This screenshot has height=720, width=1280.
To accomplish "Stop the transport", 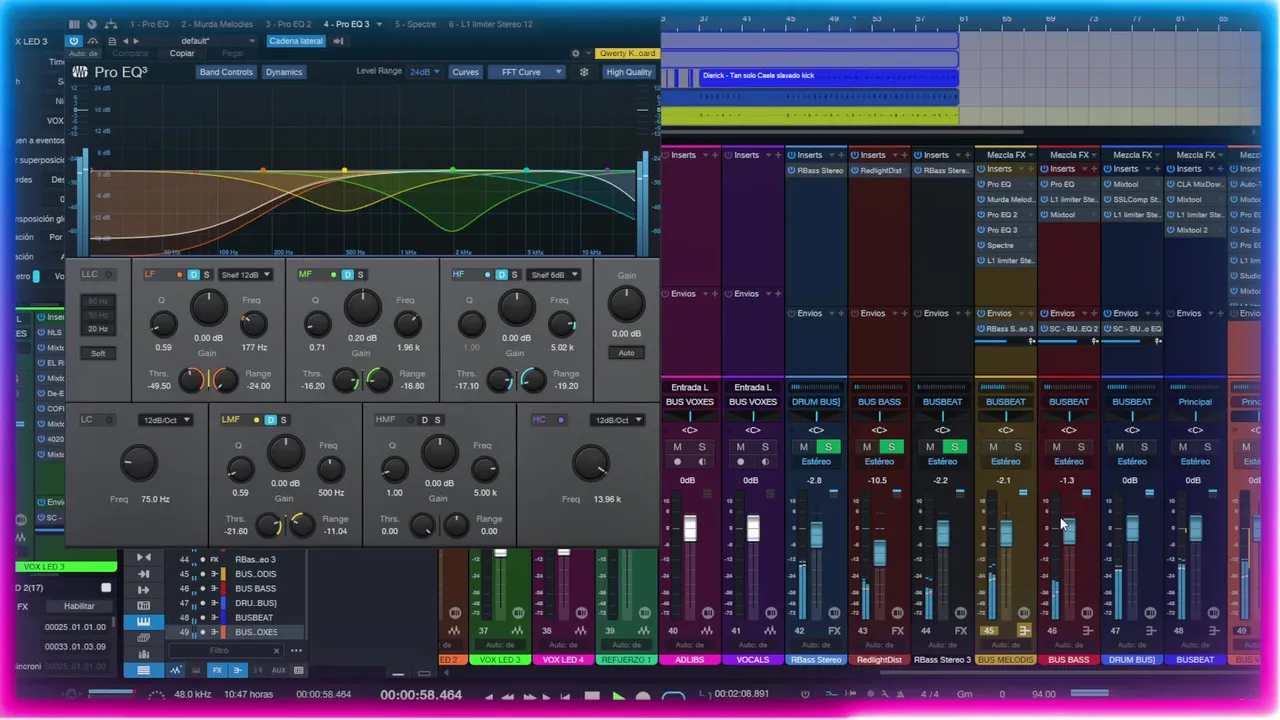I will click(592, 697).
